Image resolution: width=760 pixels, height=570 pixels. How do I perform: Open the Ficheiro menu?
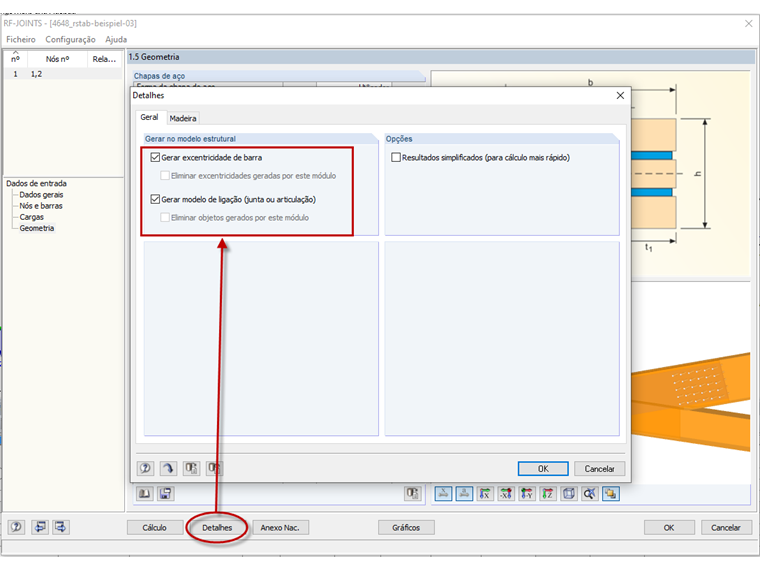tap(21, 39)
